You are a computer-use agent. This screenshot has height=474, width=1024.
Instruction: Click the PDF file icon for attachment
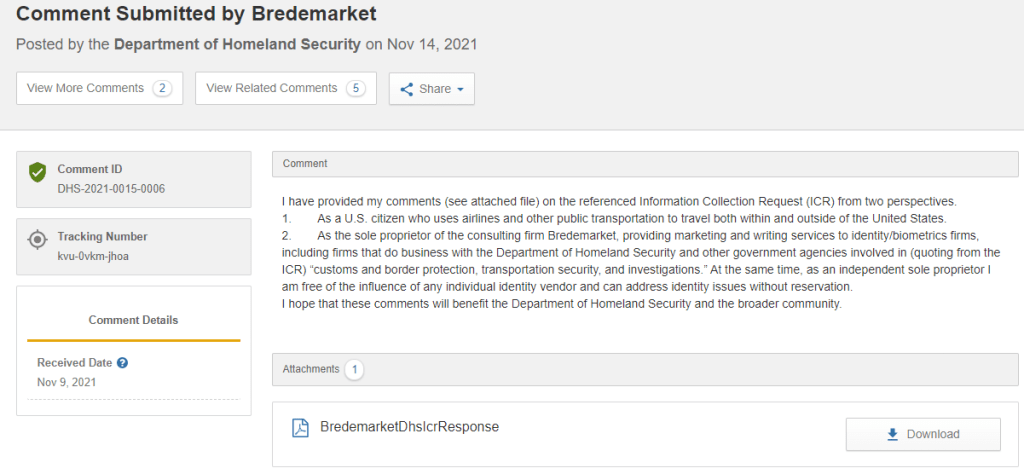(x=300, y=428)
